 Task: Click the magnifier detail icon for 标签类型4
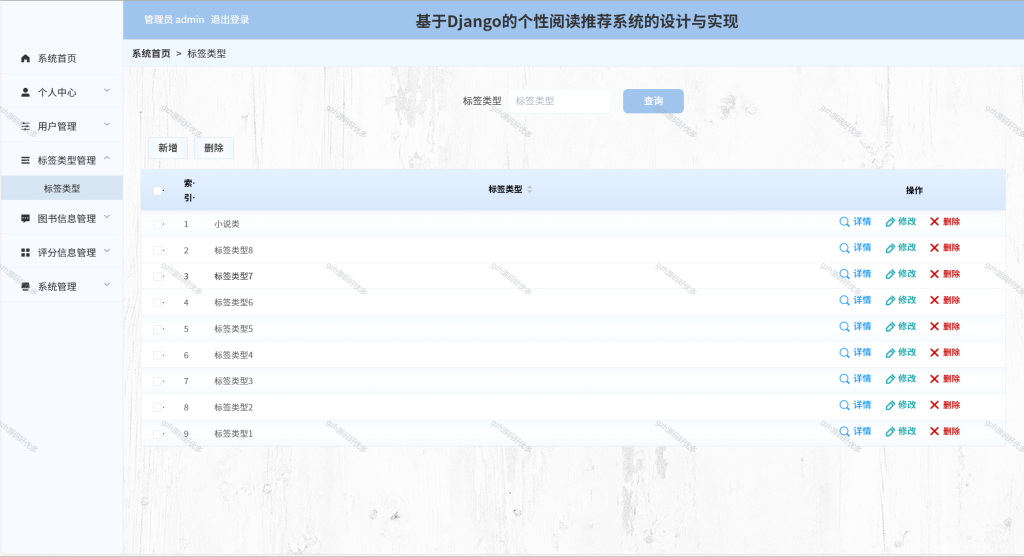[x=844, y=353]
